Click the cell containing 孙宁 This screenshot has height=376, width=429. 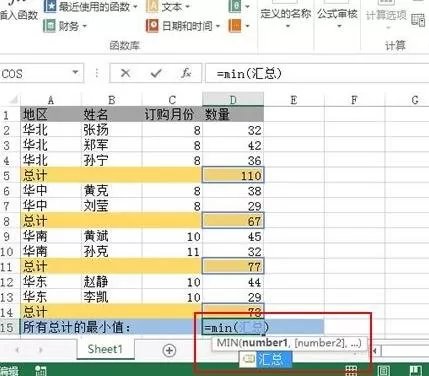(x=112, y=160)
